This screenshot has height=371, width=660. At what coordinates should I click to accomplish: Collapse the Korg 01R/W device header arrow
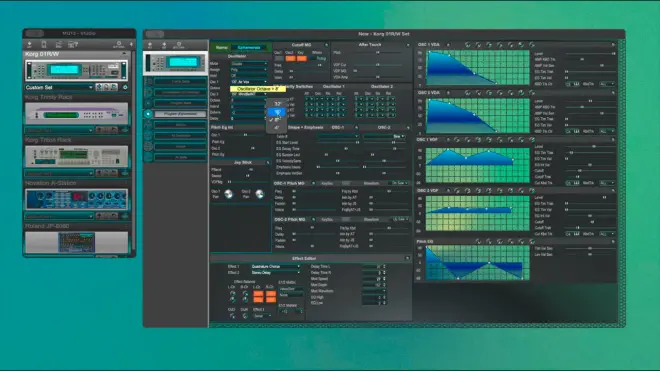pos(124,54)
